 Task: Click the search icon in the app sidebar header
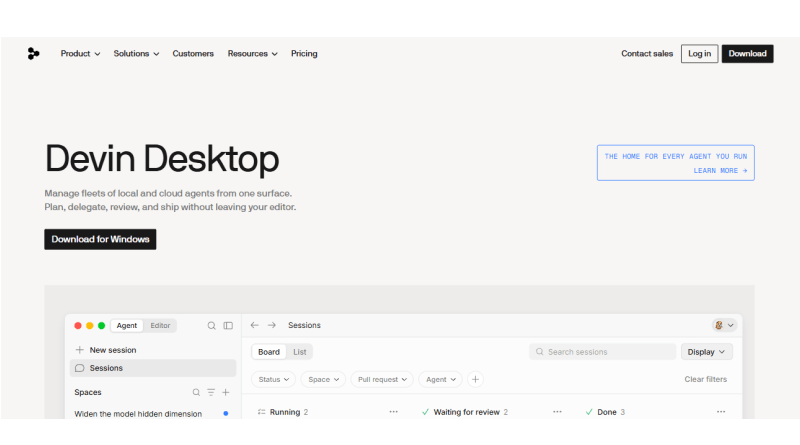click(x=211, y=326)
